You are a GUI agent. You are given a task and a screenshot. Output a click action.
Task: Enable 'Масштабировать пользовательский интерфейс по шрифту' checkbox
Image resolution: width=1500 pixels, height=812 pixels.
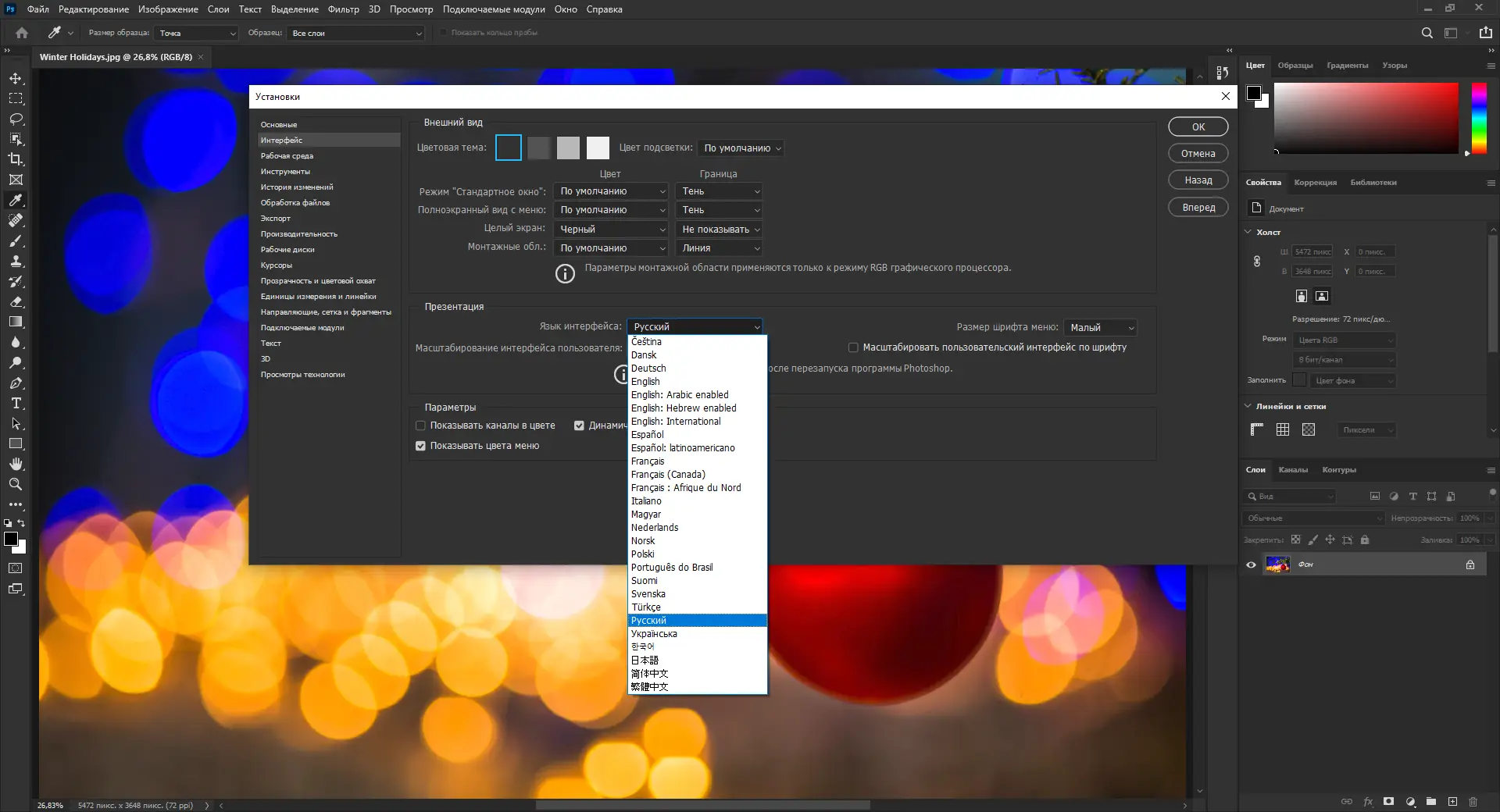(x=853, y=347)
